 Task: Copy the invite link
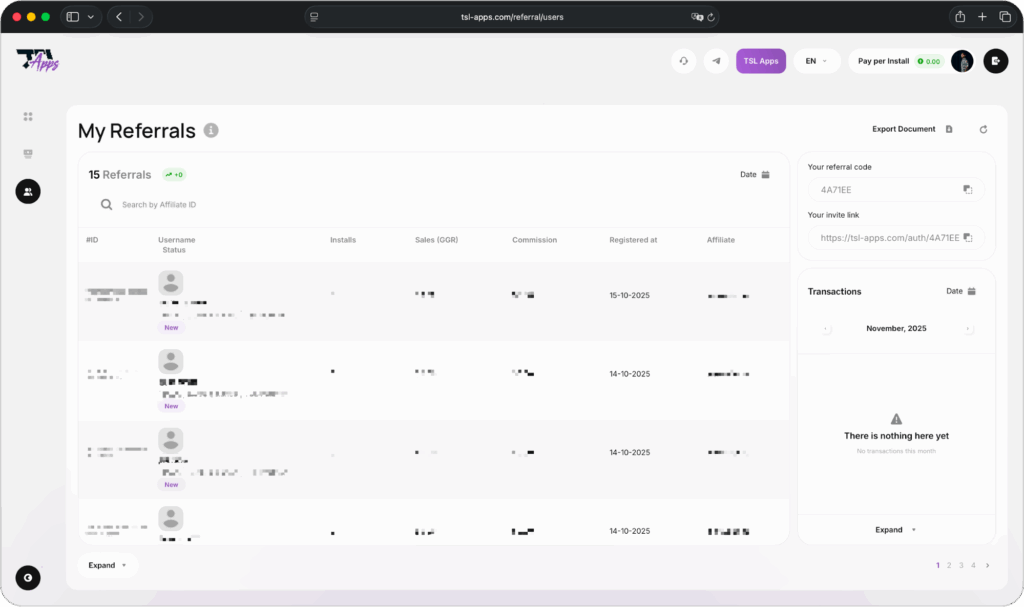coord(967,238)
